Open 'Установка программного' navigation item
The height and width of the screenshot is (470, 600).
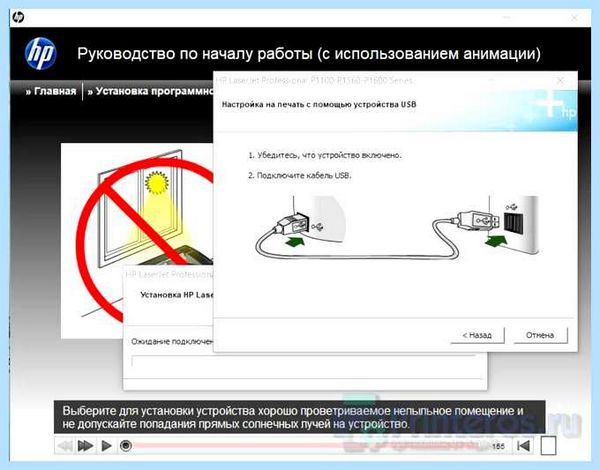point(150,91)
